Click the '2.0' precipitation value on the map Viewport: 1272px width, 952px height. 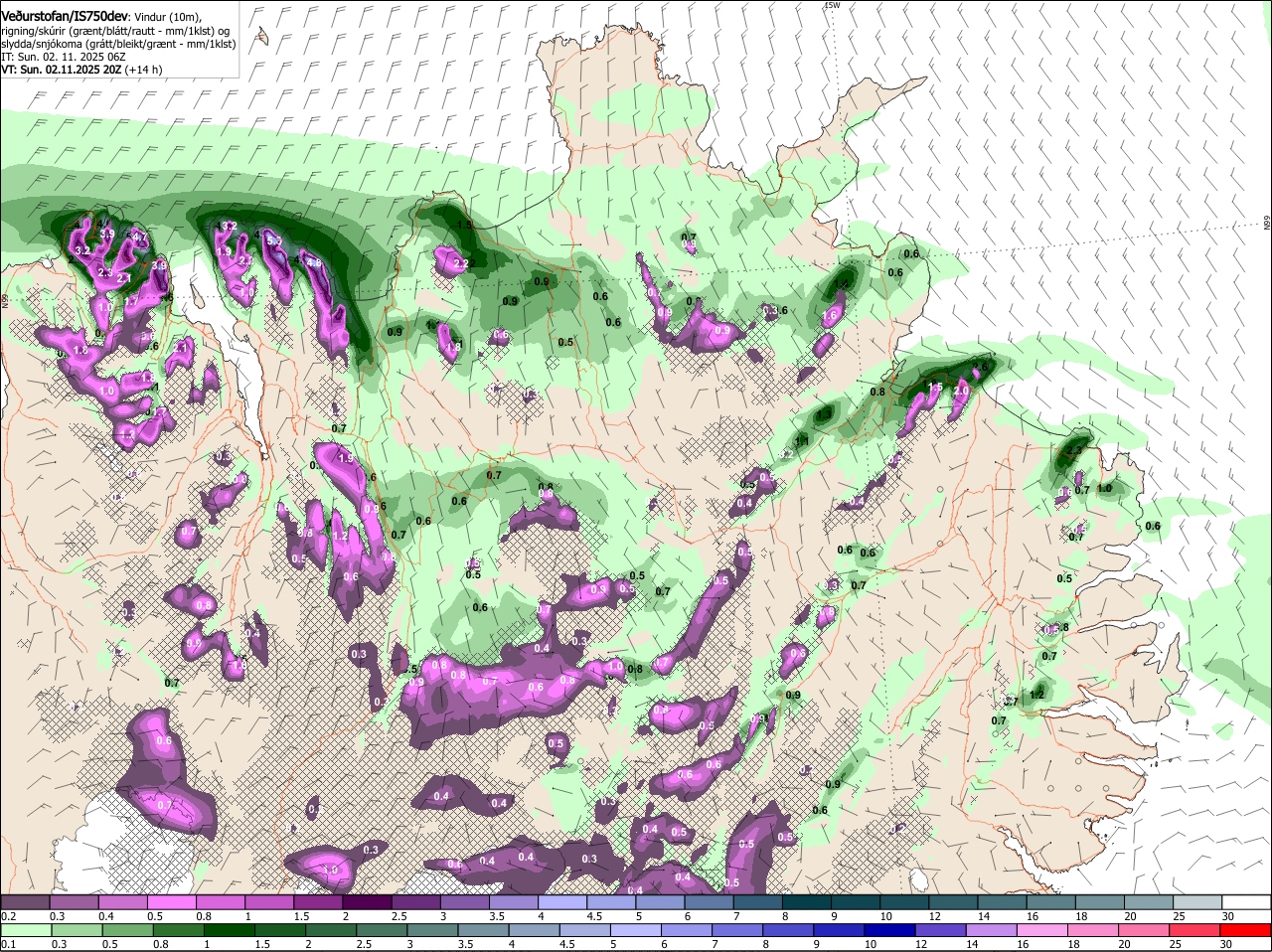point(960,392)
